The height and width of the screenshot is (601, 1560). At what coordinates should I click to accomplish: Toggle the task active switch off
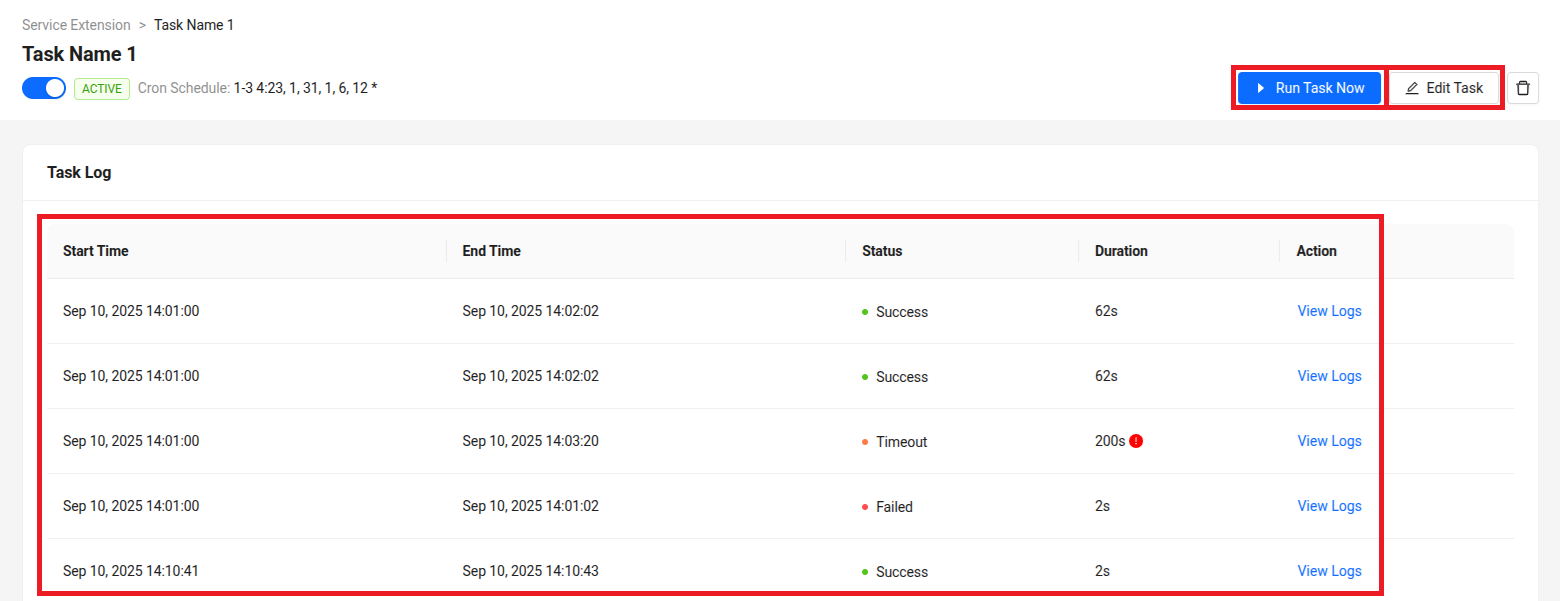(x=44, y=88)
